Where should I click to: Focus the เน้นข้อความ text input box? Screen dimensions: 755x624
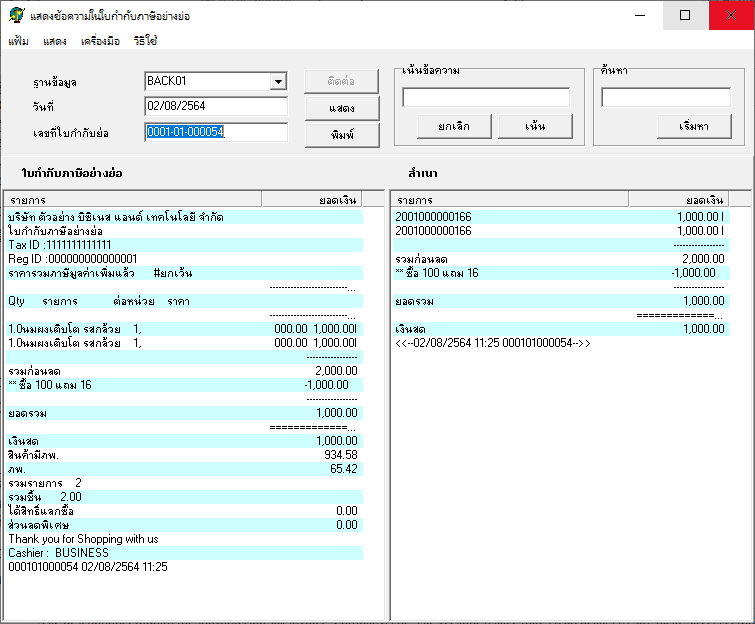(486, 97)
